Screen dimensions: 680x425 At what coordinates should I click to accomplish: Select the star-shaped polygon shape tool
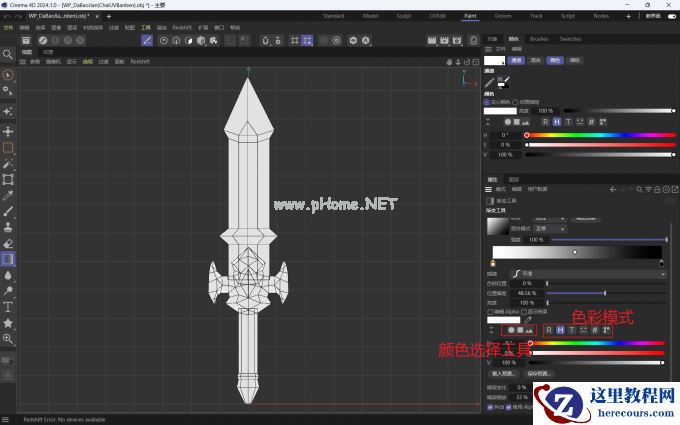(8, 323)
